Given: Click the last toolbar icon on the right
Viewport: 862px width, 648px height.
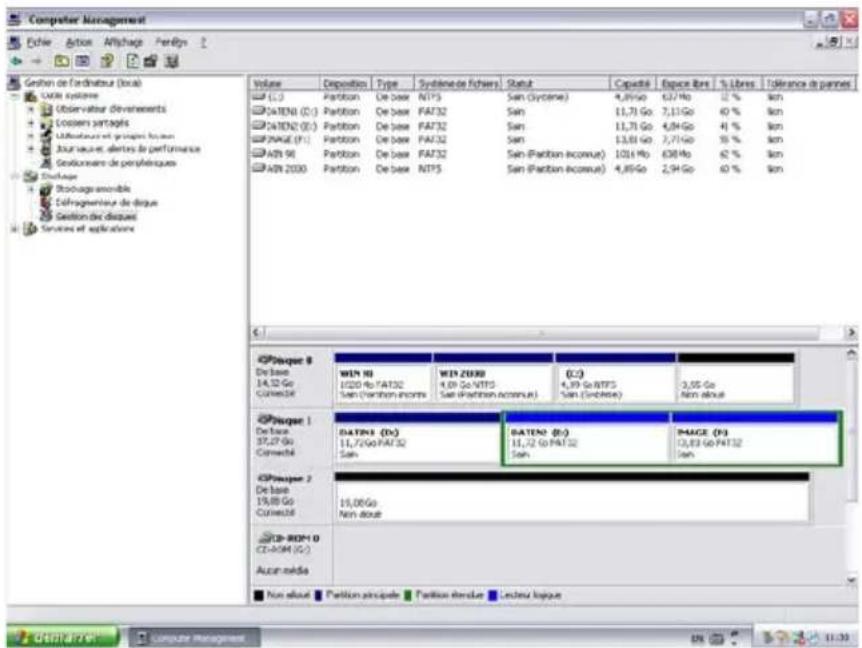Looking at the screenshot, I should pyautogui.click(x=172, y=61).
